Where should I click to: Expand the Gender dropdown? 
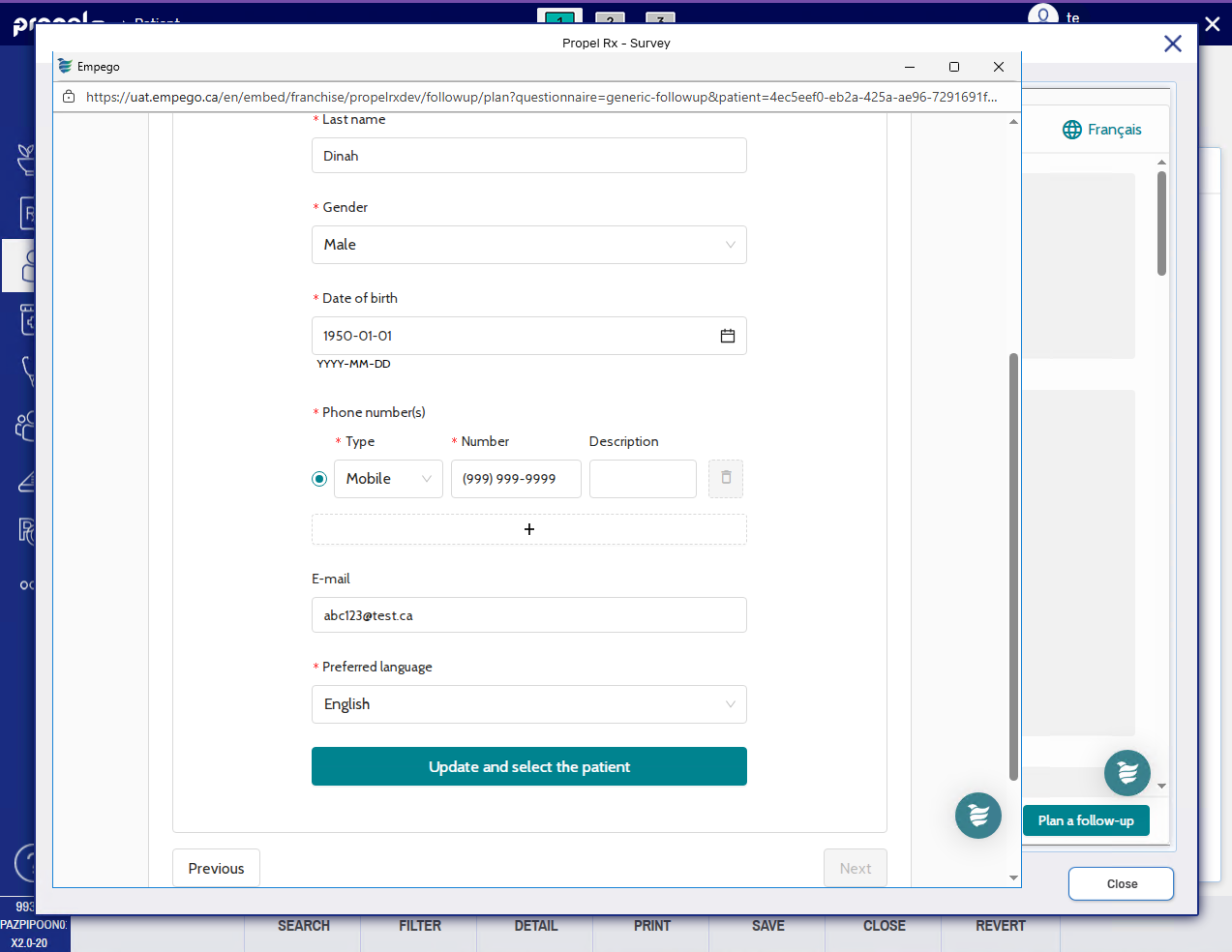click(x=528, y=245)
